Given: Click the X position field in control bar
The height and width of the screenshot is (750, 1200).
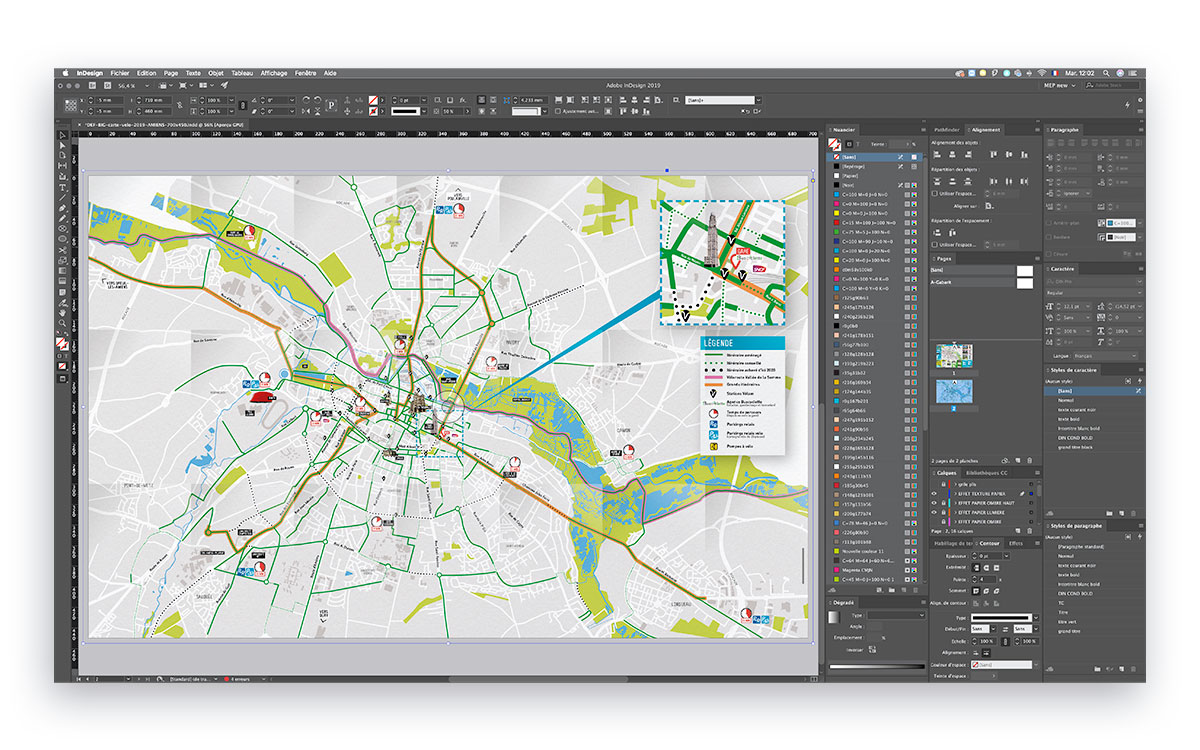Looking at the screenshot, I should coord(109,100).
